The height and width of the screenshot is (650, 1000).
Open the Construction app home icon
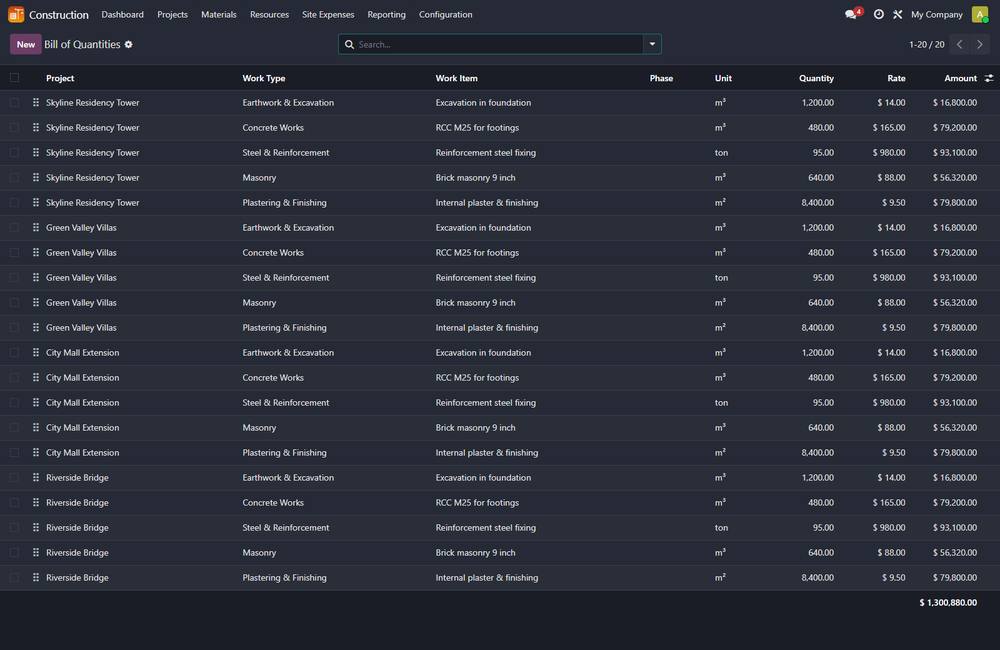16,14
